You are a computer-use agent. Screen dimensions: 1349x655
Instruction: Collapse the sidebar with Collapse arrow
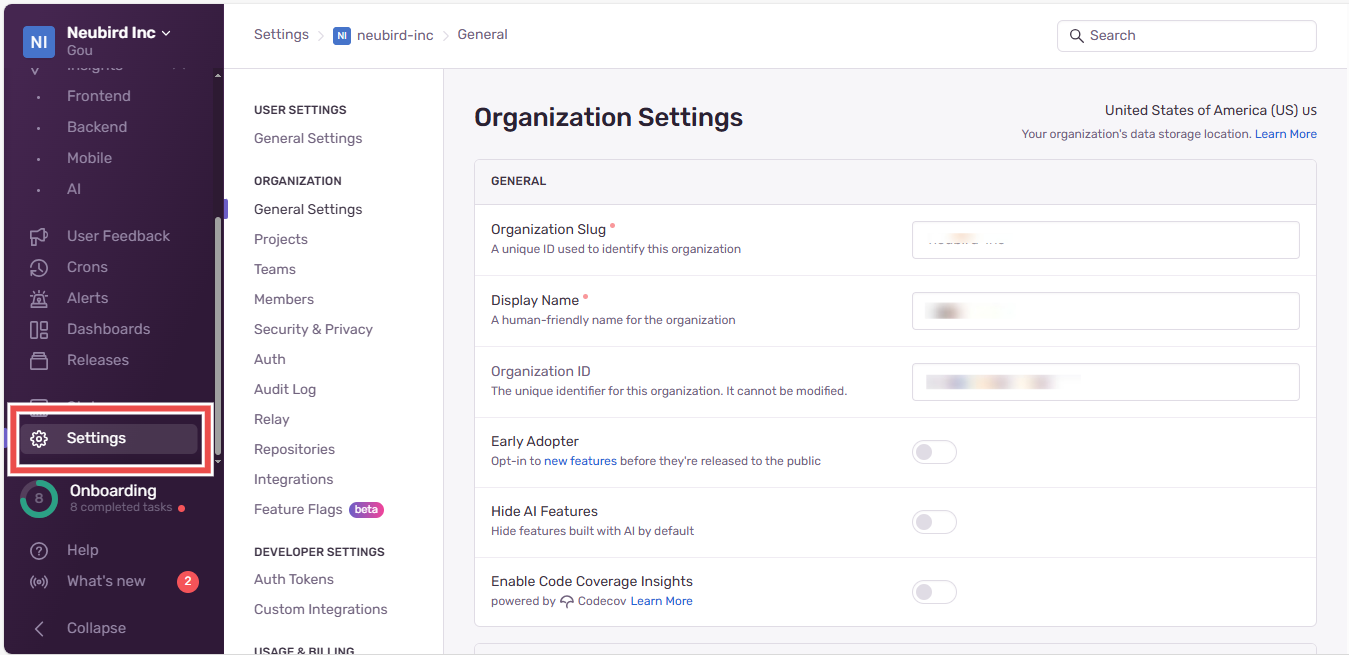39,628
